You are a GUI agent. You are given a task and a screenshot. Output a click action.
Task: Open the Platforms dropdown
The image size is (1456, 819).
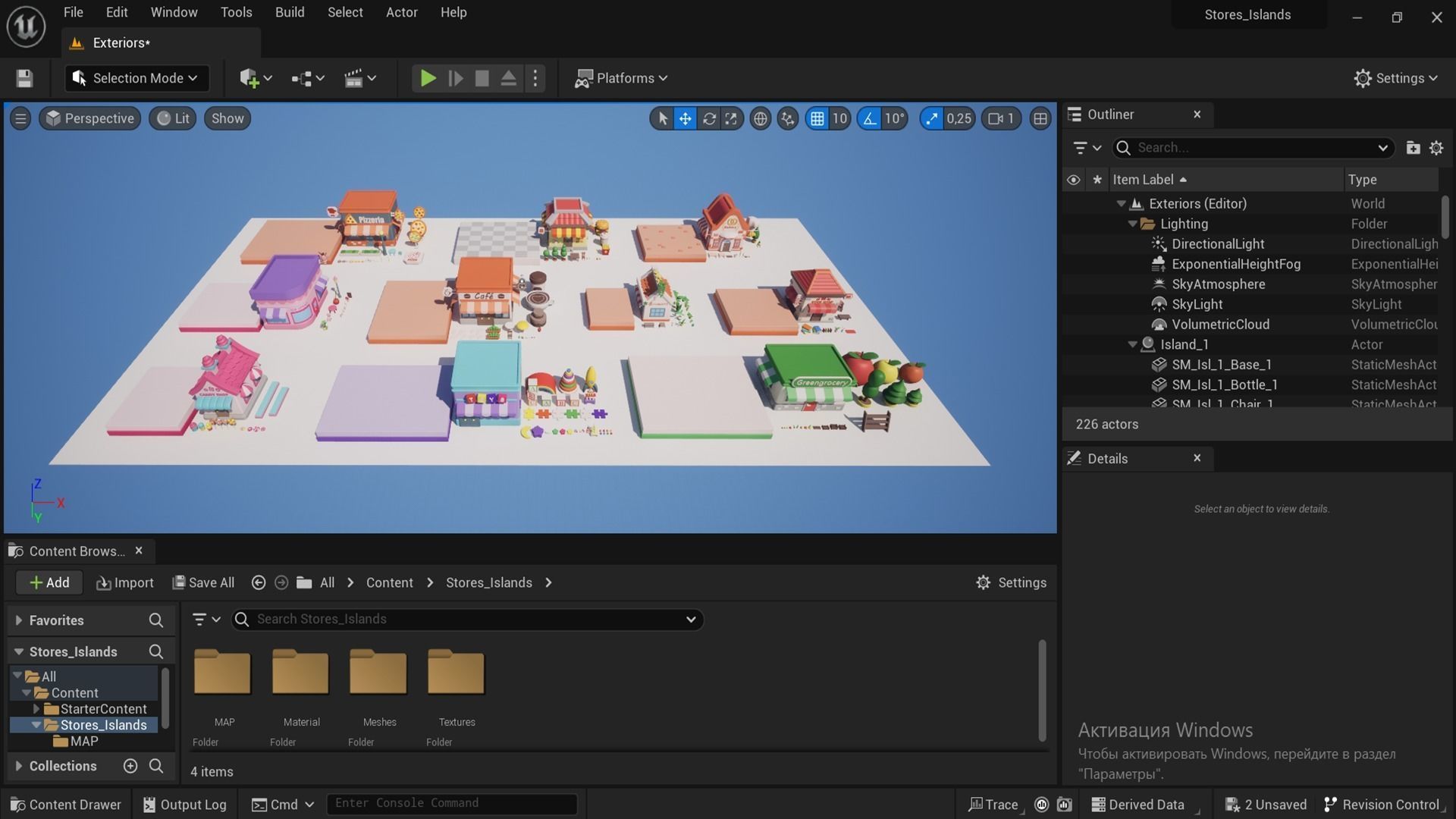(622, 78)
